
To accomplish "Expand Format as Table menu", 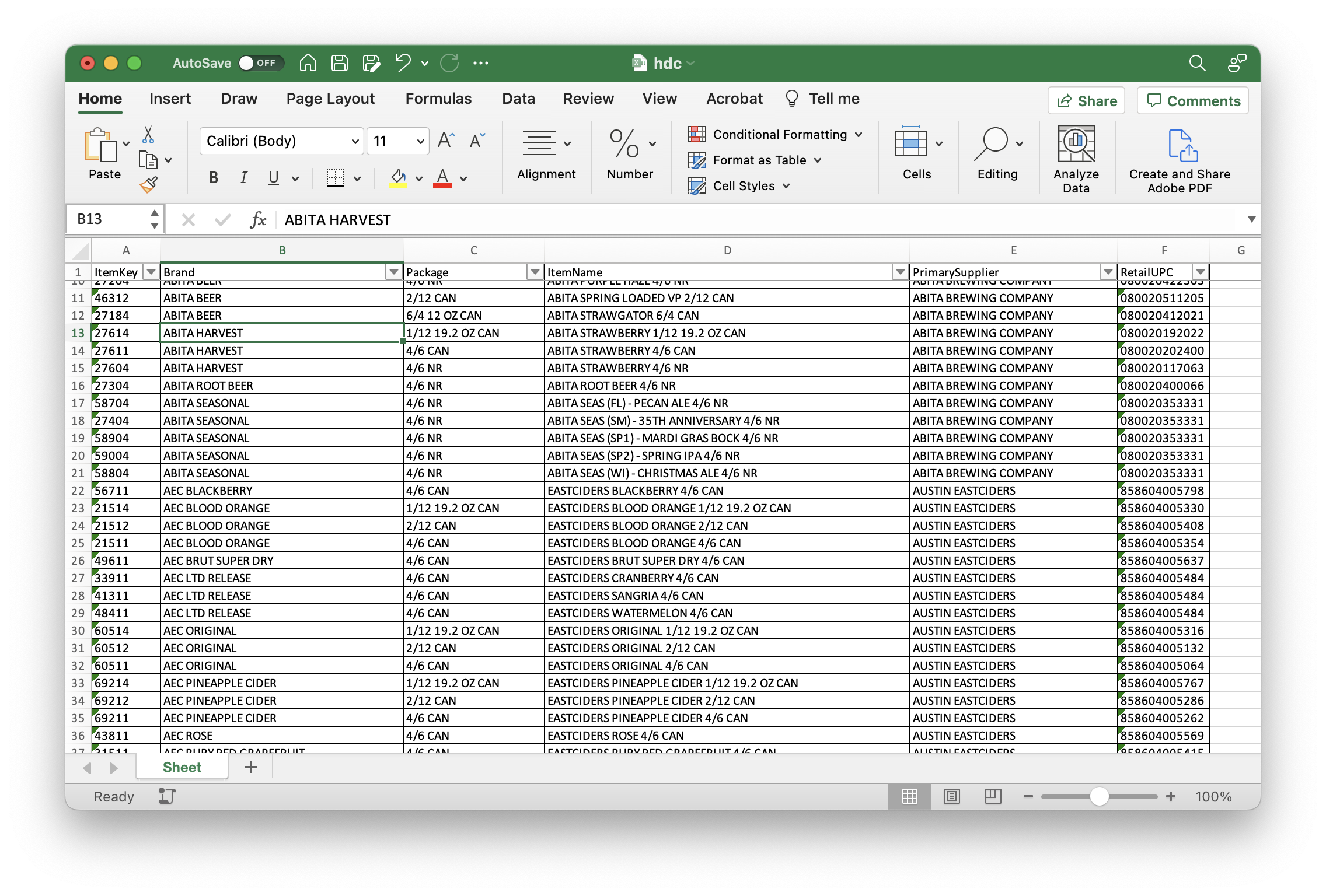I will click(818, 160).
